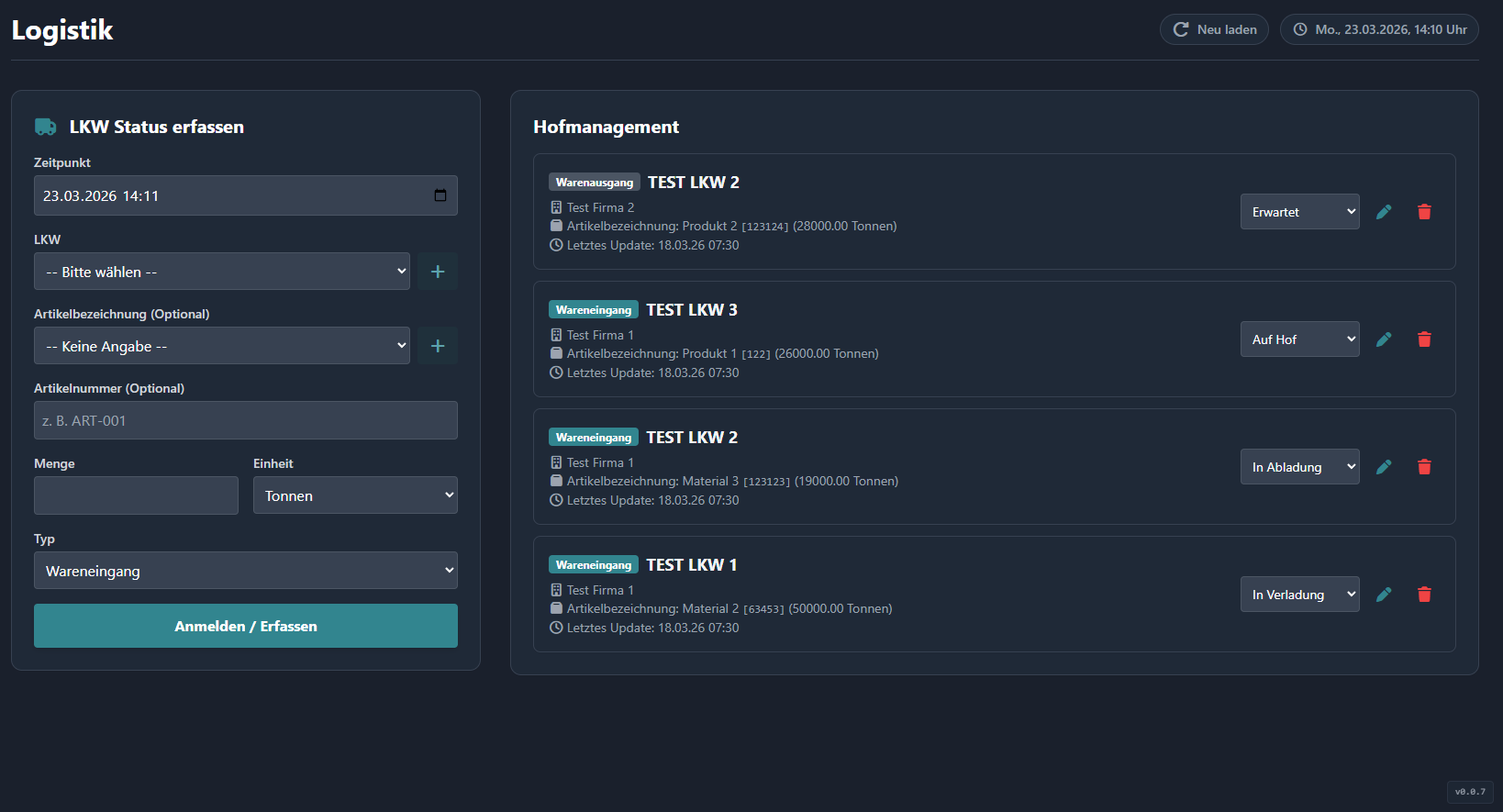Delete the Warenausgang TEST LKW 2 entry

[x=1424, y=212]
